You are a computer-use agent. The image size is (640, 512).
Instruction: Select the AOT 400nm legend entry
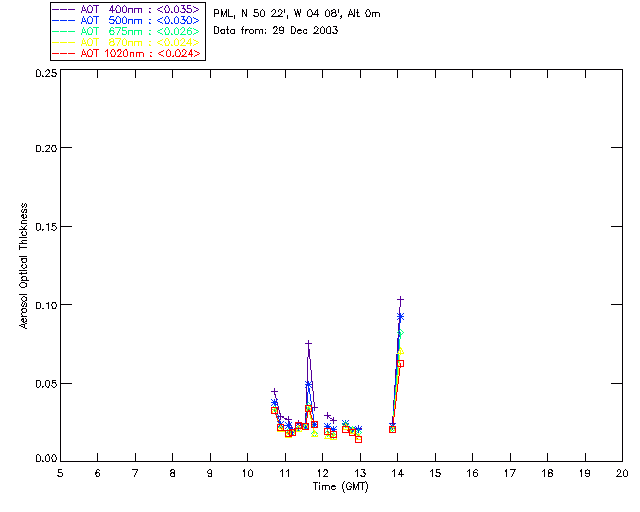click(126, 9)
